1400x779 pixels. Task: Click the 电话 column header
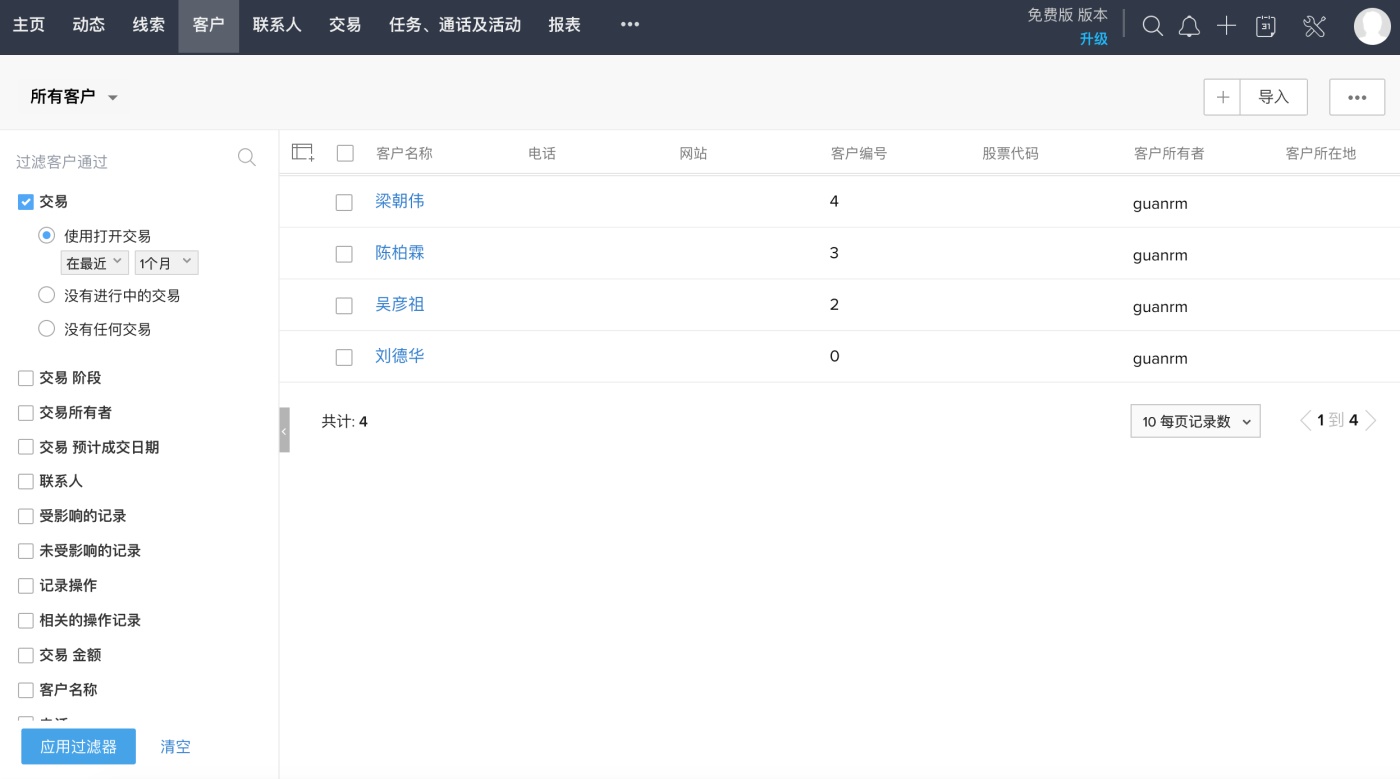tap(542, 153)
